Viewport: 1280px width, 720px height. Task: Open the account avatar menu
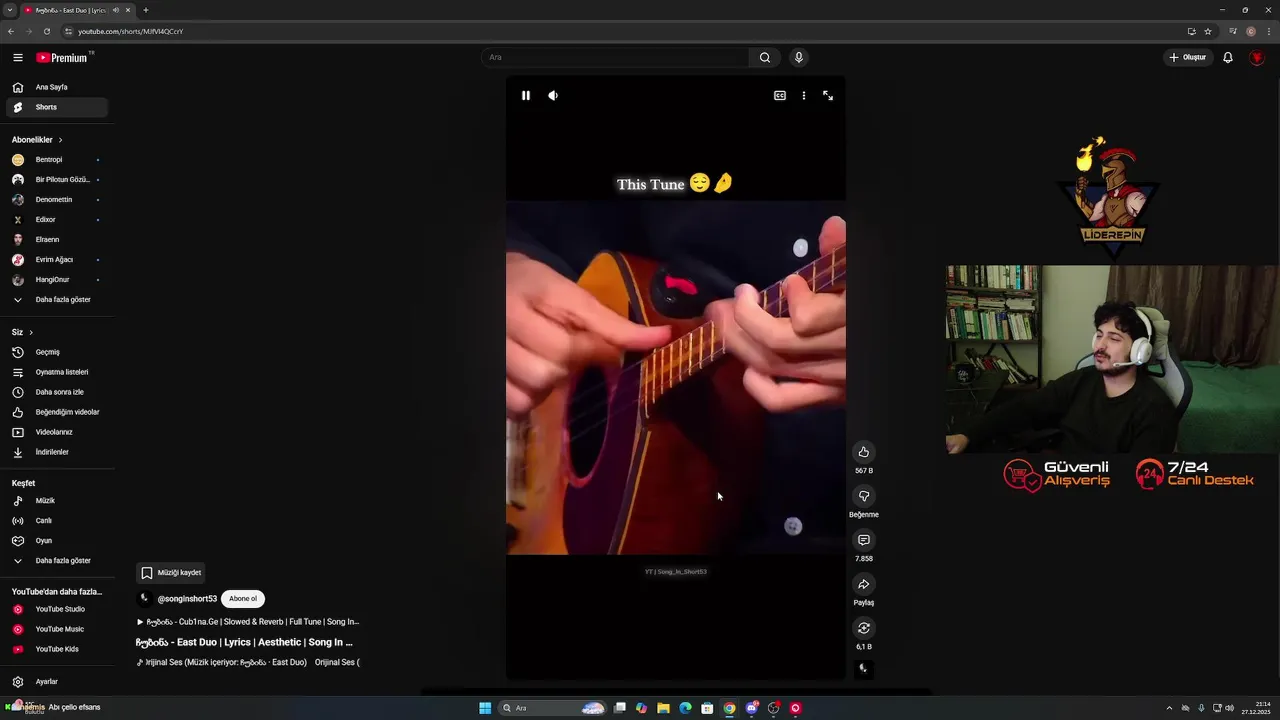coord(1257,57)
